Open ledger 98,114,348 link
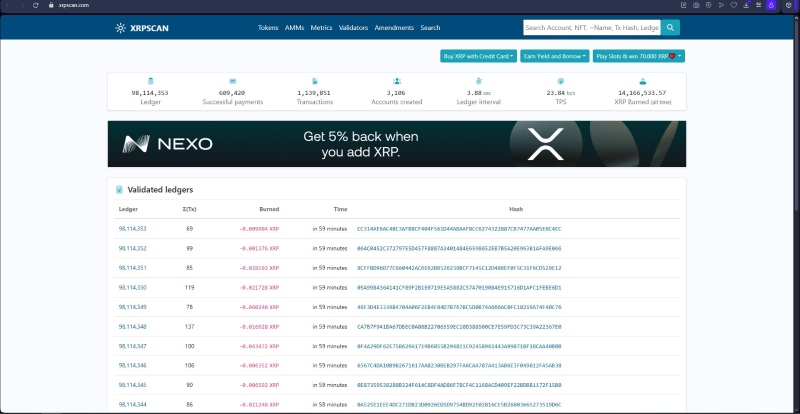800x414 pixels. 133,326
